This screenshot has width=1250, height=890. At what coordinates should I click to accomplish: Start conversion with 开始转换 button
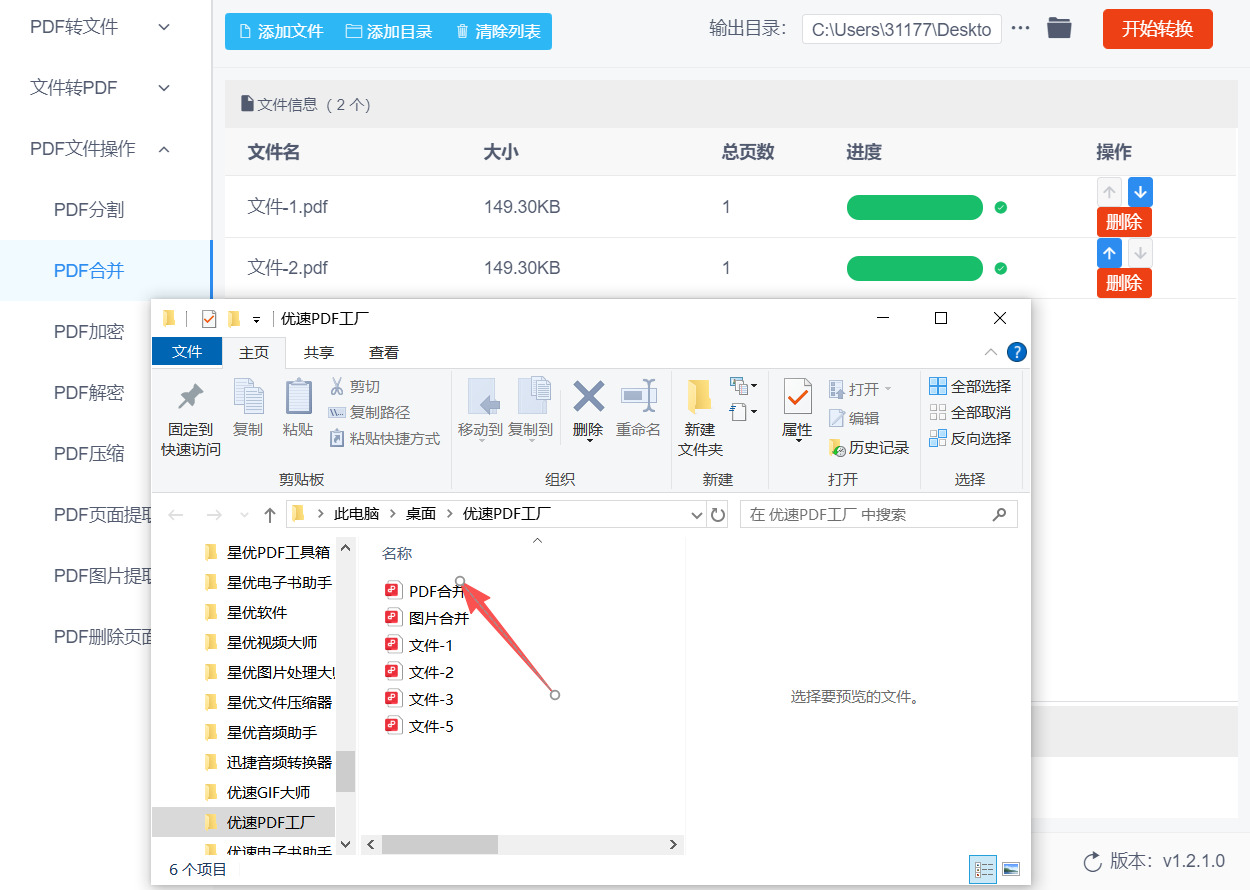click(1157, 29)
